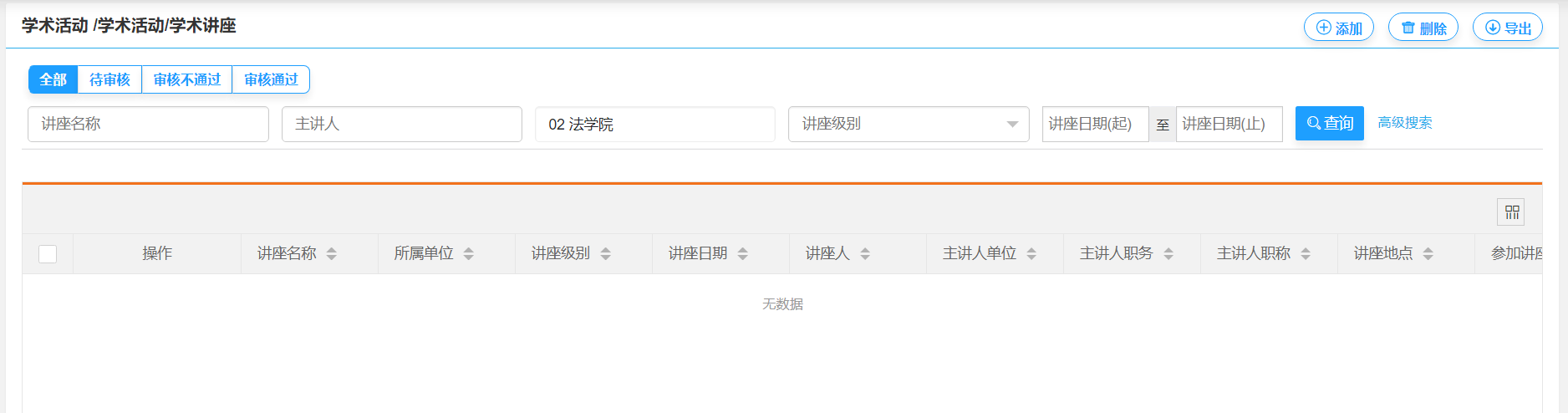
Task: Toggle the select-all checkbox in table header
Action: [48, 253]
